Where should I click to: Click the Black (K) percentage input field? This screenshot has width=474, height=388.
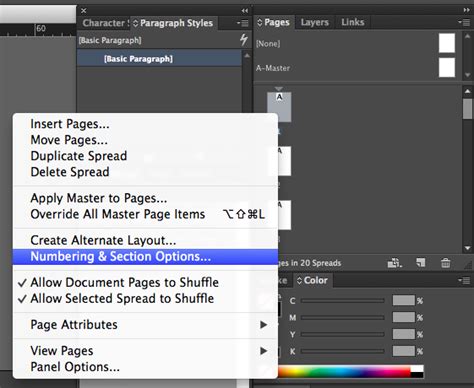tap(404, 351)
